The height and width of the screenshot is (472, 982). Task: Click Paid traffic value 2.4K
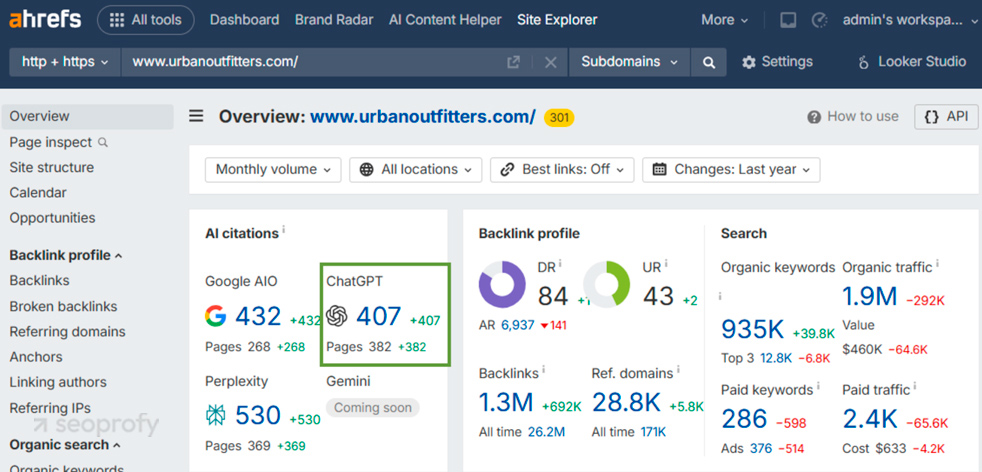coord(870,418)
